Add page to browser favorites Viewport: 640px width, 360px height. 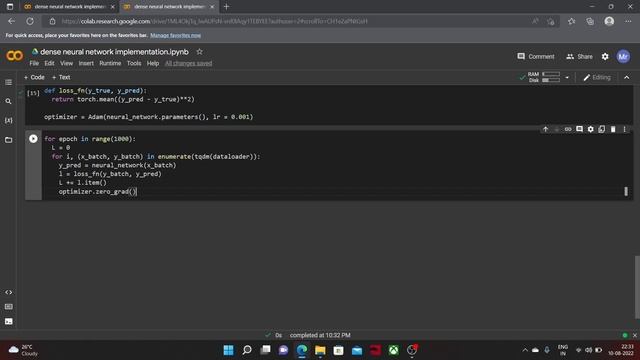click(571, 21)
